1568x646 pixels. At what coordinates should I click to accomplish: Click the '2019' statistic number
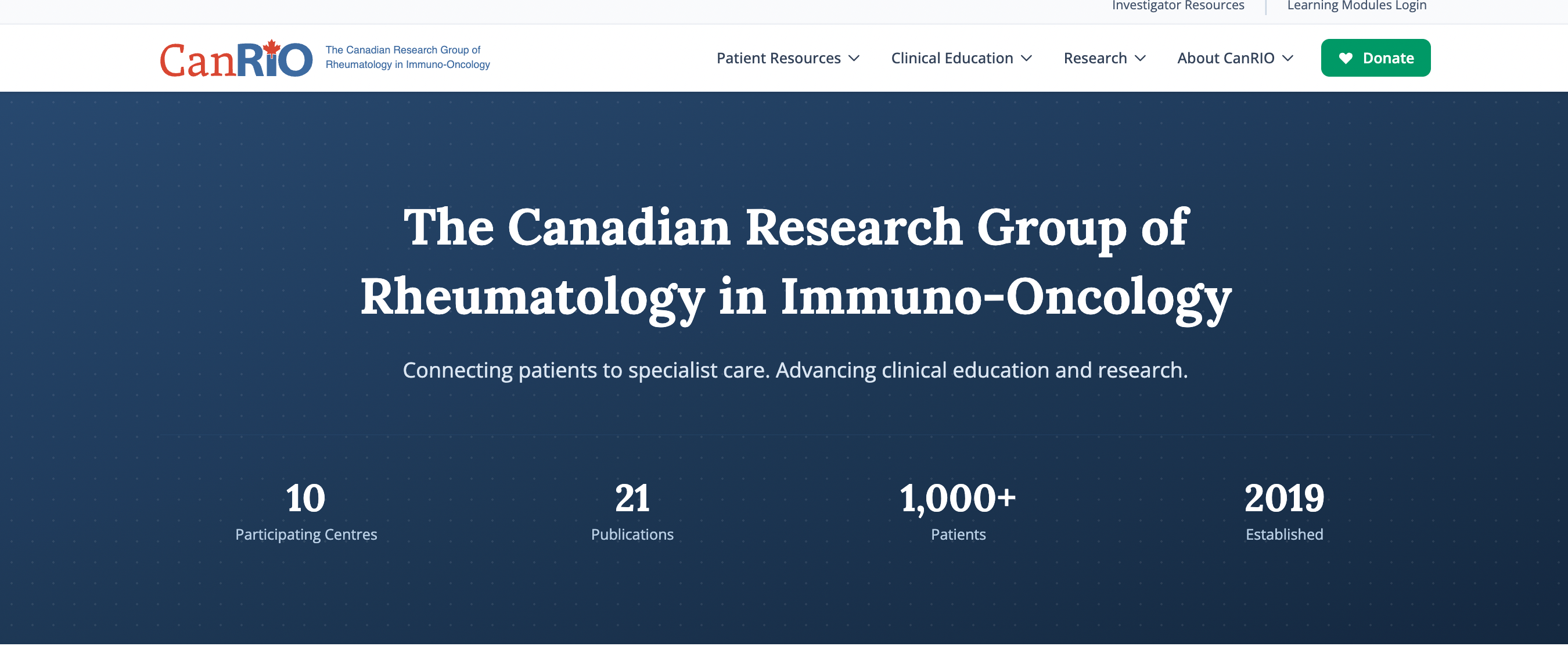[x=1285, y=498]
